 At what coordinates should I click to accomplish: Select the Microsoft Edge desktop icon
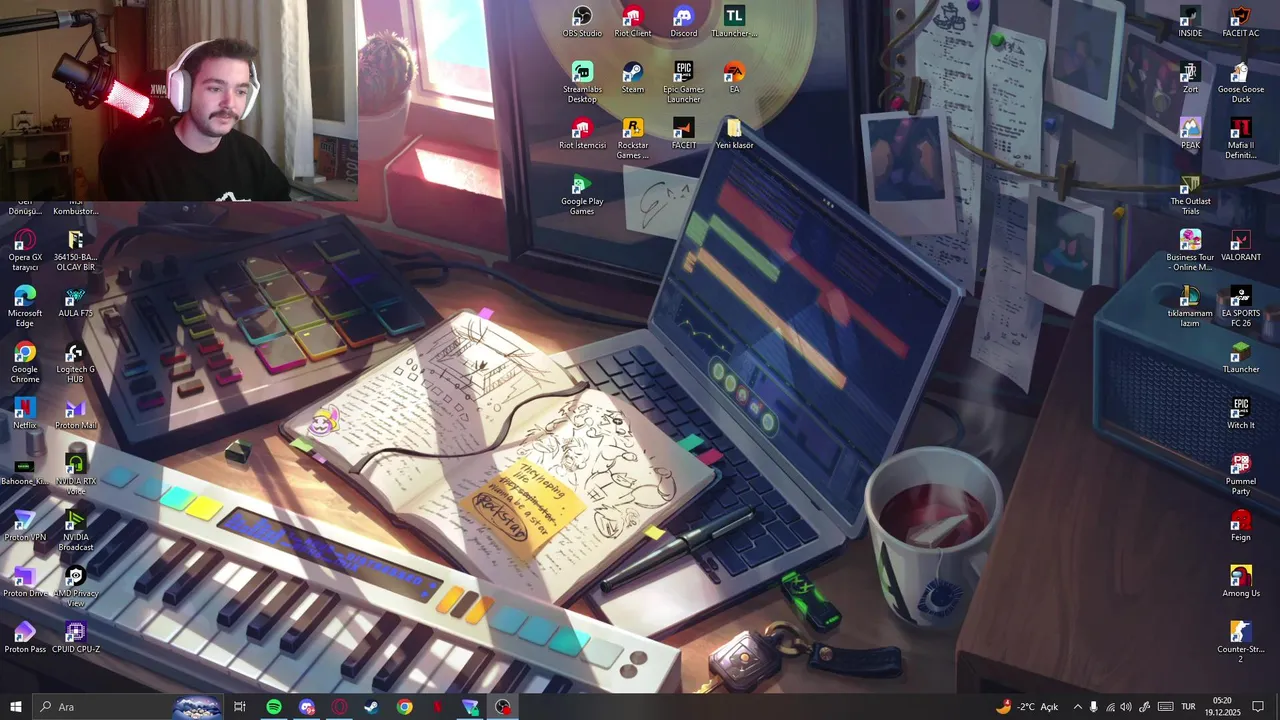coord(25,307)
